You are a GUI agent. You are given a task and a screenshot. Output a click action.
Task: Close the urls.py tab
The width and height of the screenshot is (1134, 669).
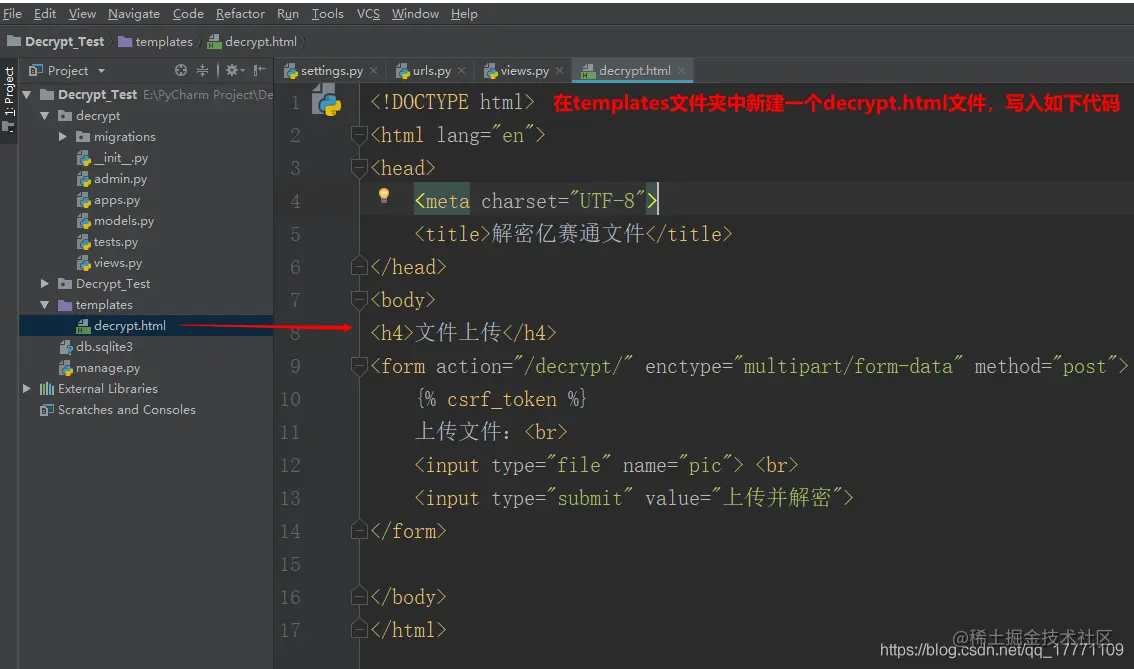pos(461,70)
